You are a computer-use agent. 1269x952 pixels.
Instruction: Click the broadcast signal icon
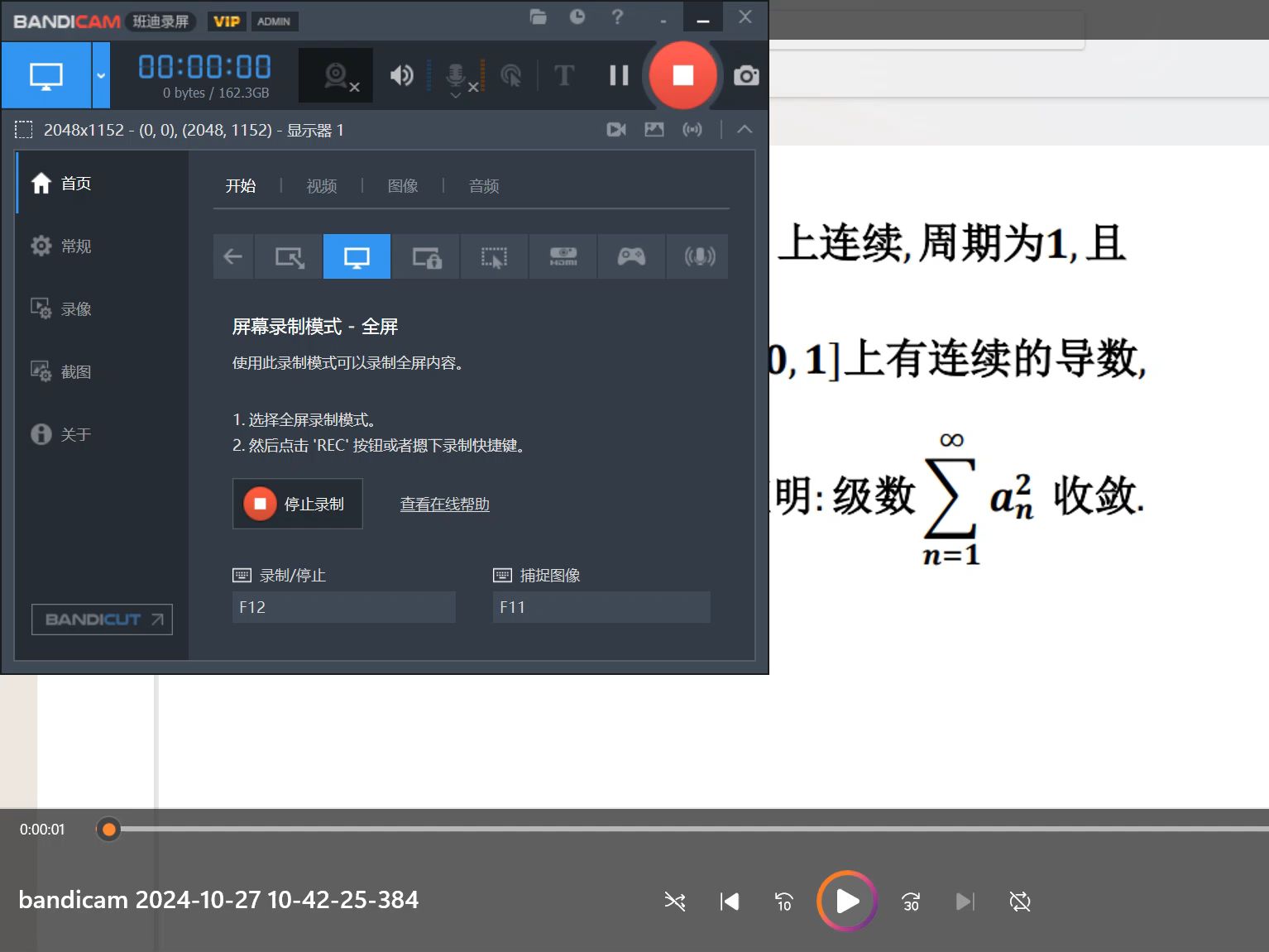pos(692,130)
